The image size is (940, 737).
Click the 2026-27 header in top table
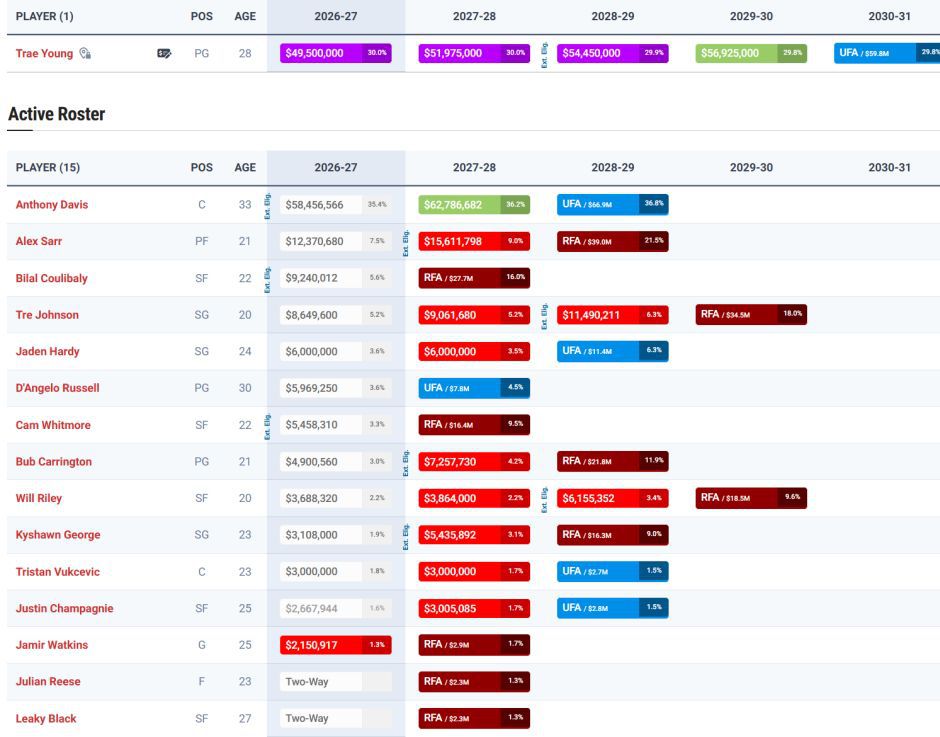[336, 16]
